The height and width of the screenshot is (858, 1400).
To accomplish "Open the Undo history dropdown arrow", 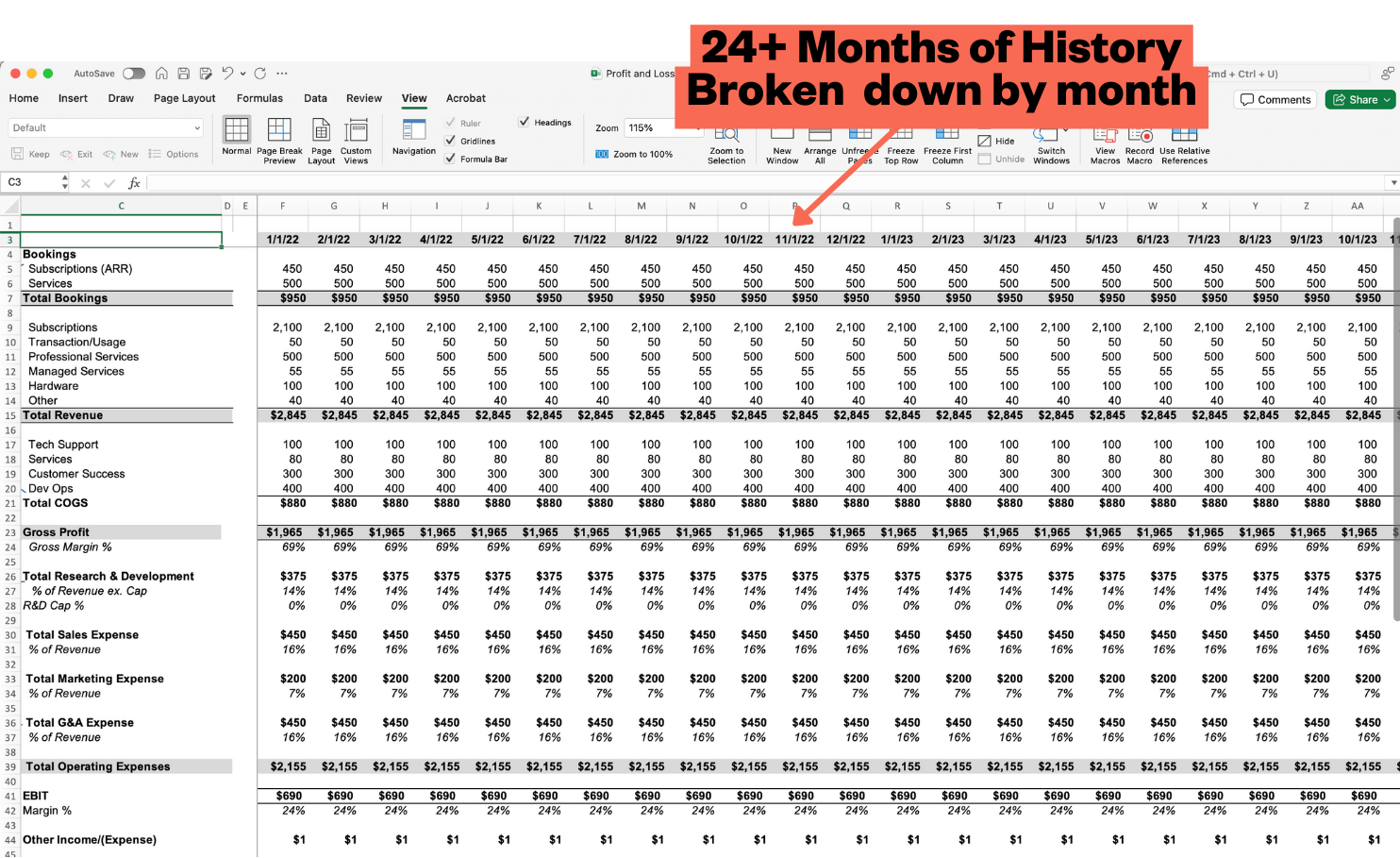I will pos(243,74).
